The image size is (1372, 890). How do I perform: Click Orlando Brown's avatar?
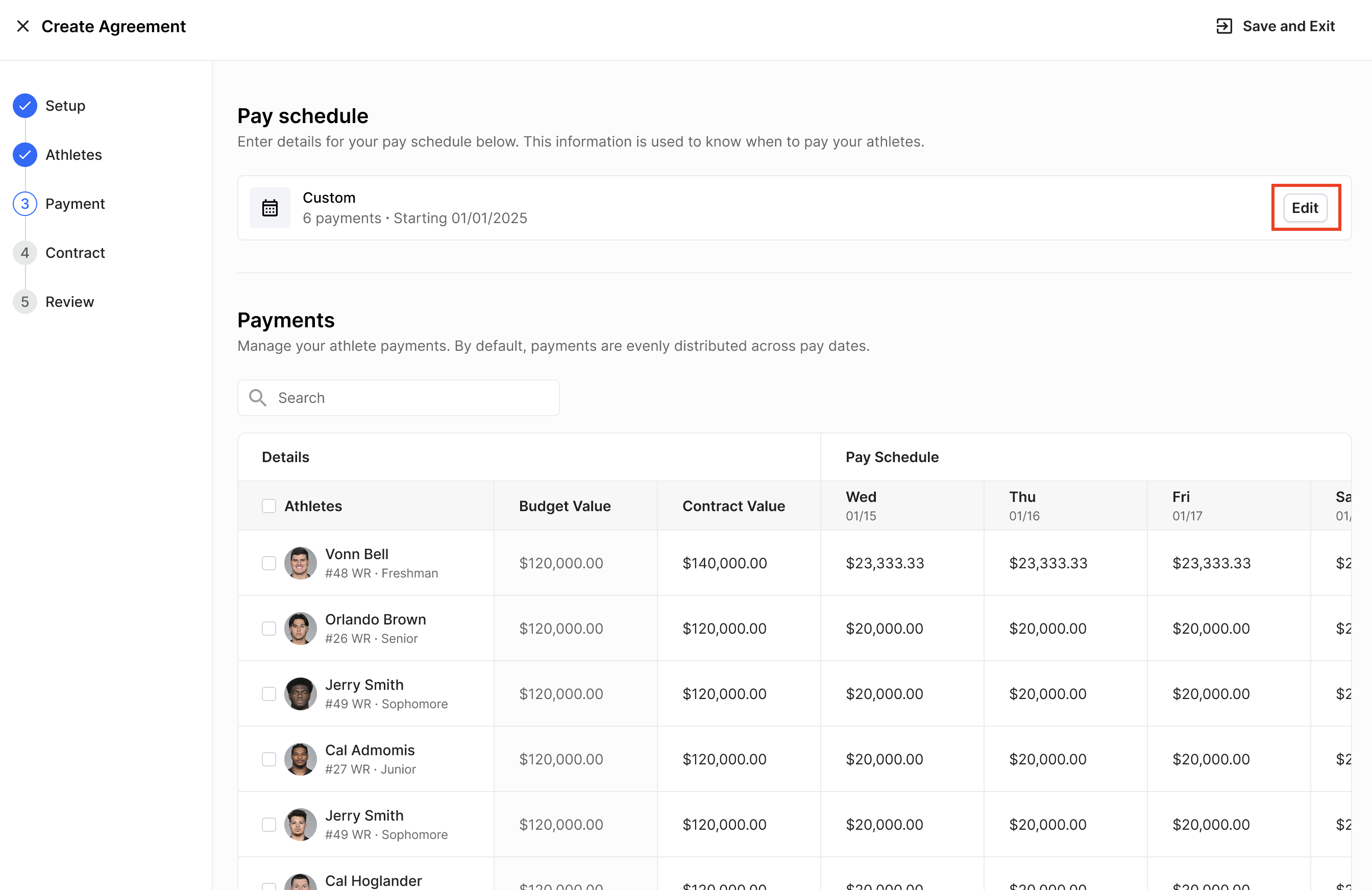300,628
